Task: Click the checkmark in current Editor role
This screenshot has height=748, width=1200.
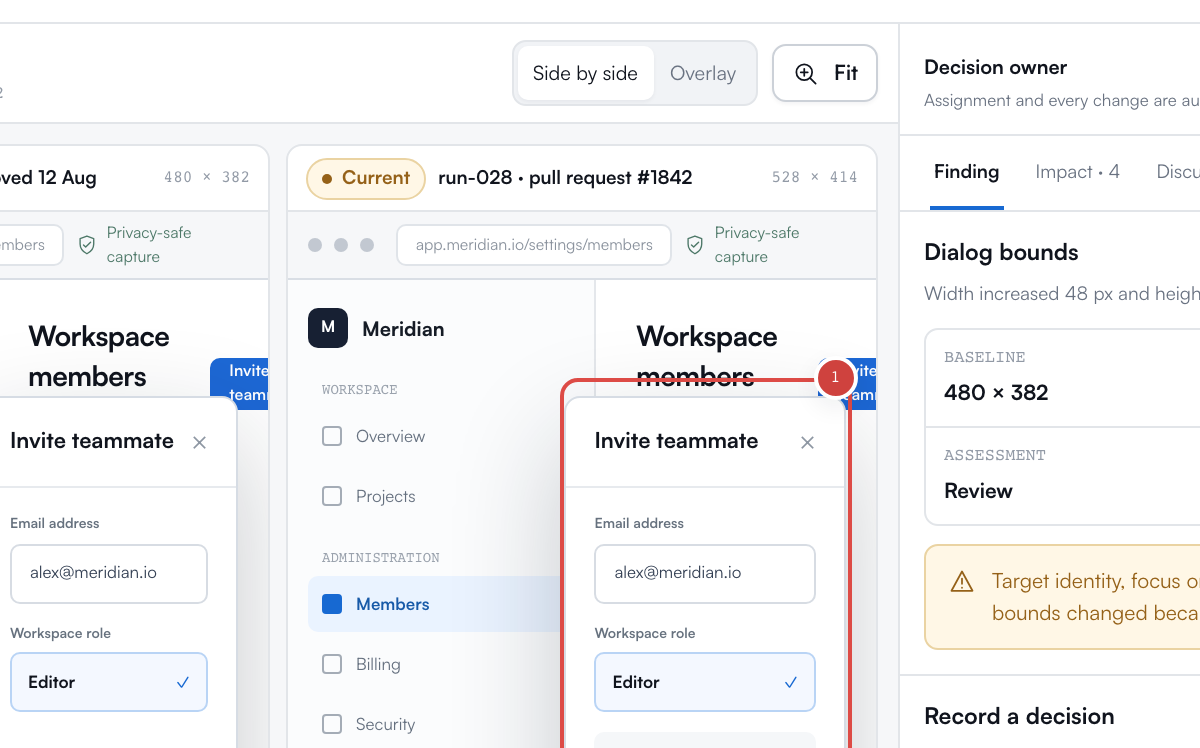Action: coord(791,682)
